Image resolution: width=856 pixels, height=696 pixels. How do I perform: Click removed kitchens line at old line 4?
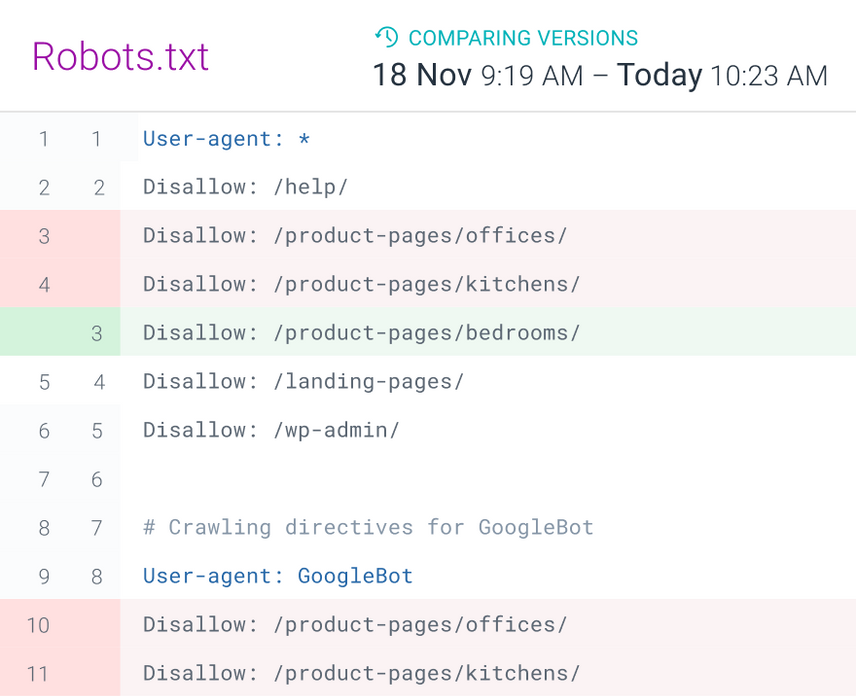pos(361,284)
